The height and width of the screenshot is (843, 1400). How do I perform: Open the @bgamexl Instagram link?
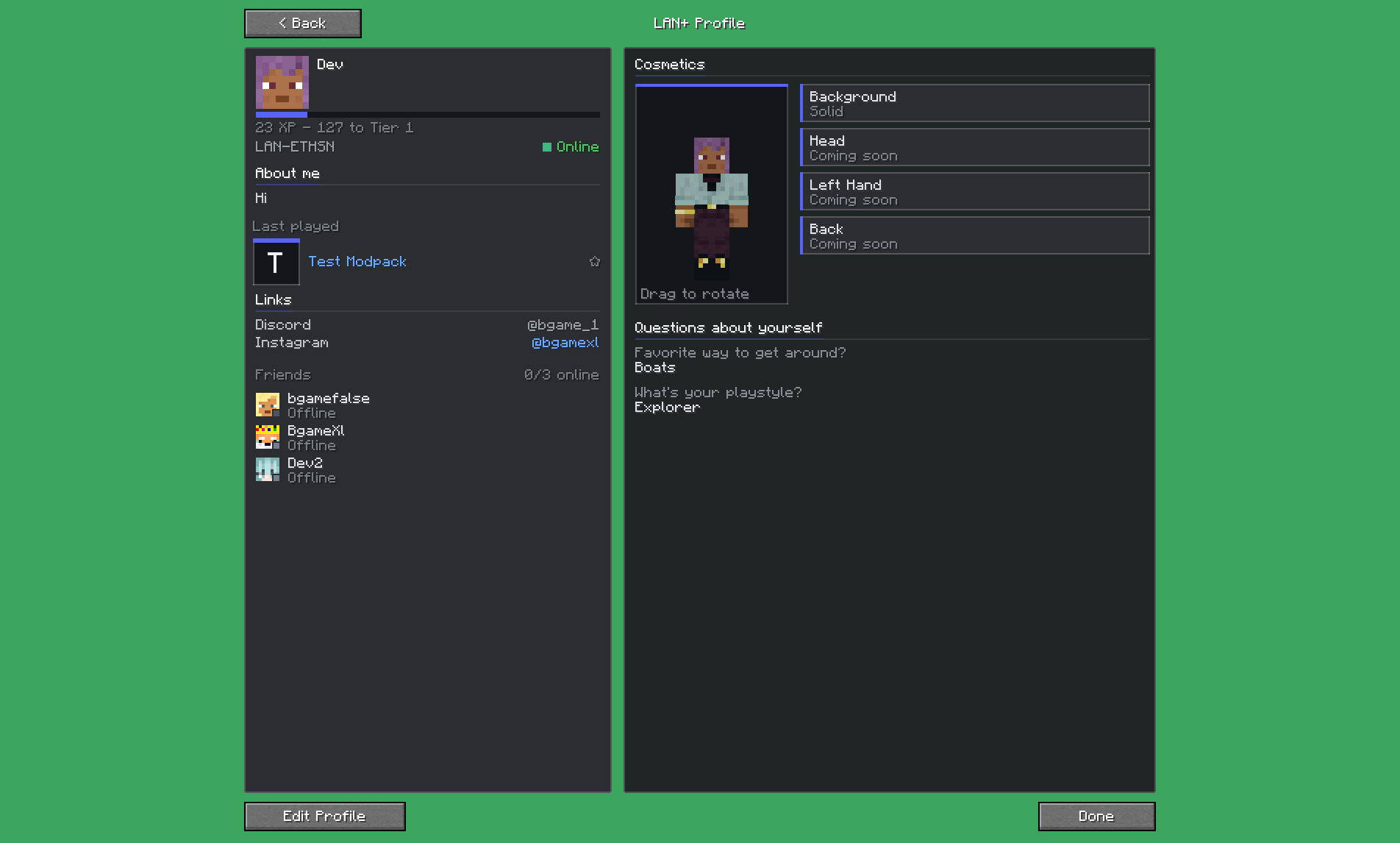tap(565, 343)
